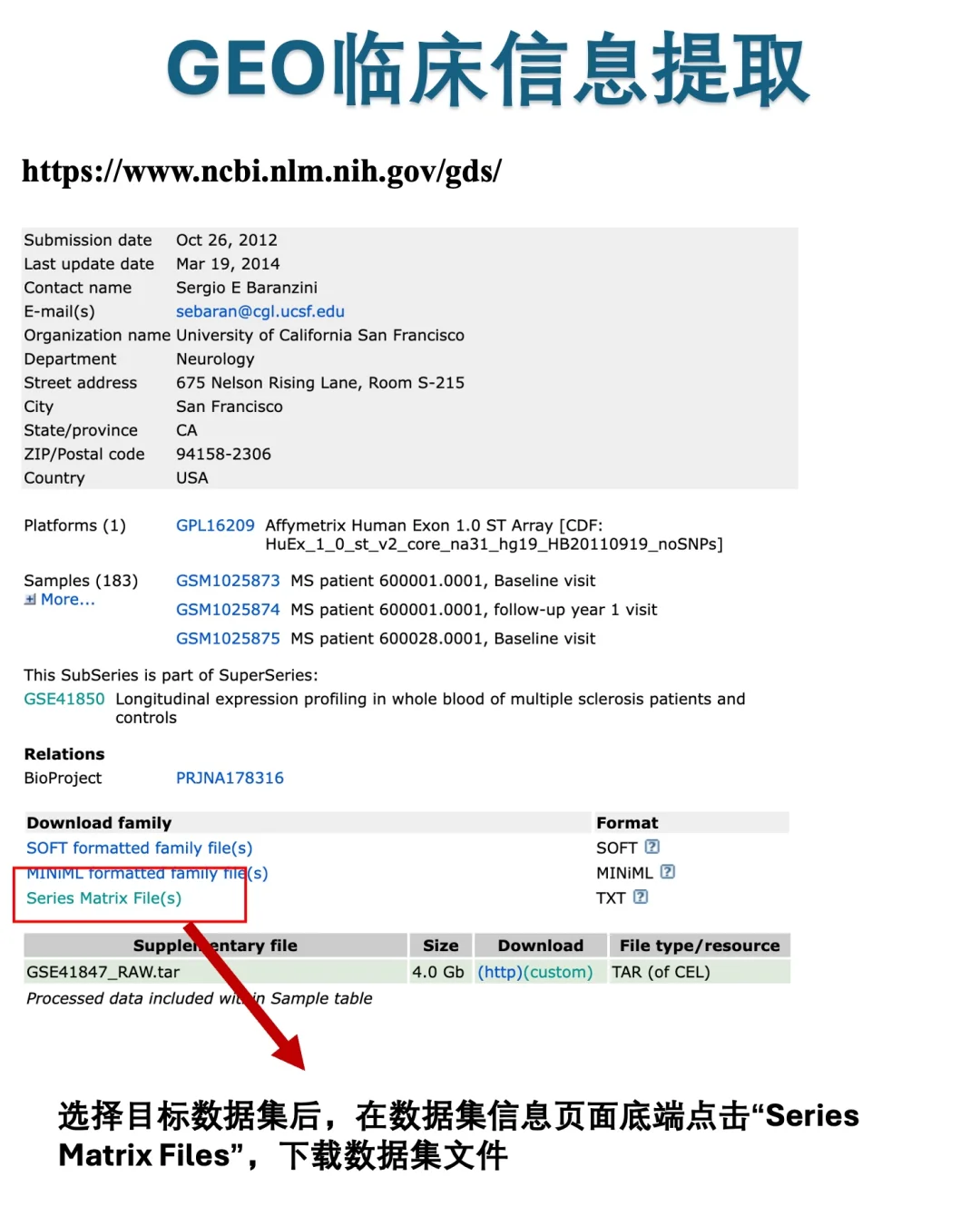980x1216 pixels.
Task: Open the sebaran@cgl.ucsf.edu email link
Action: 260,311
